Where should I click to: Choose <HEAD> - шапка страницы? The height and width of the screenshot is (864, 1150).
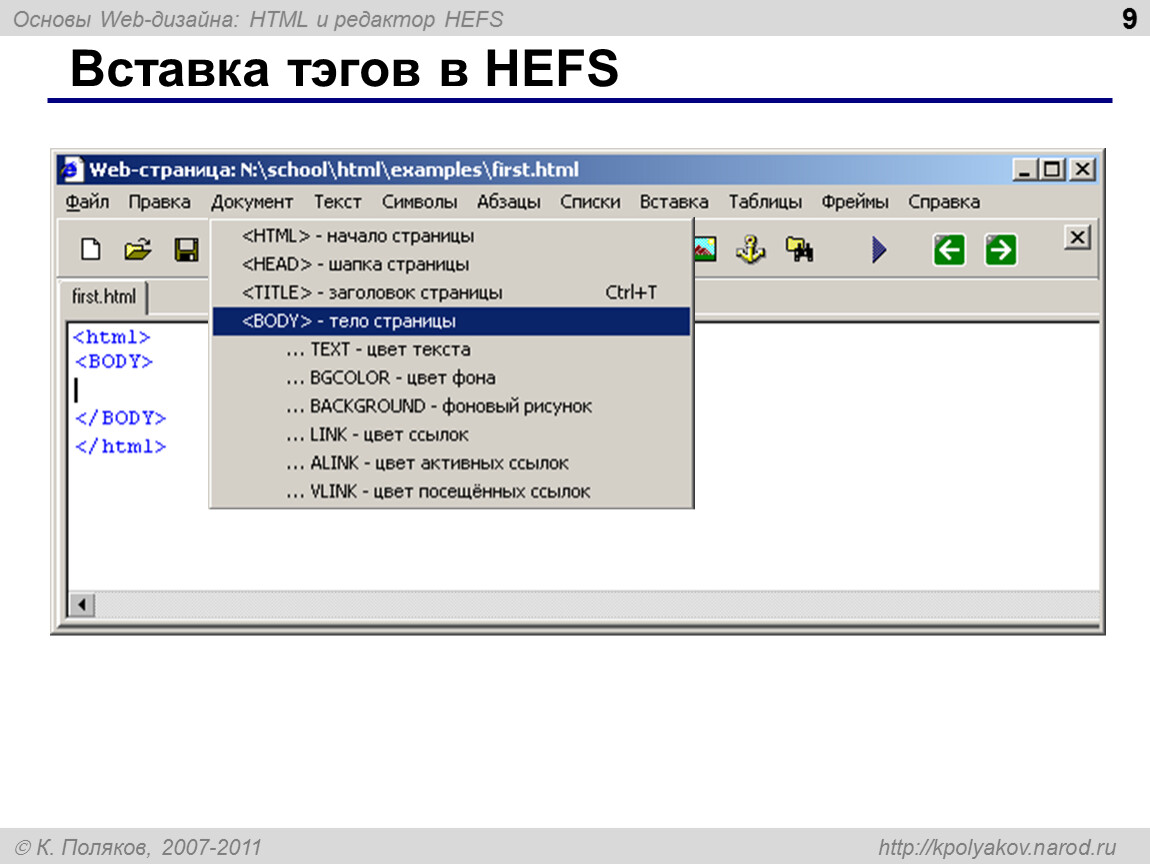click(x=451, y=264)
